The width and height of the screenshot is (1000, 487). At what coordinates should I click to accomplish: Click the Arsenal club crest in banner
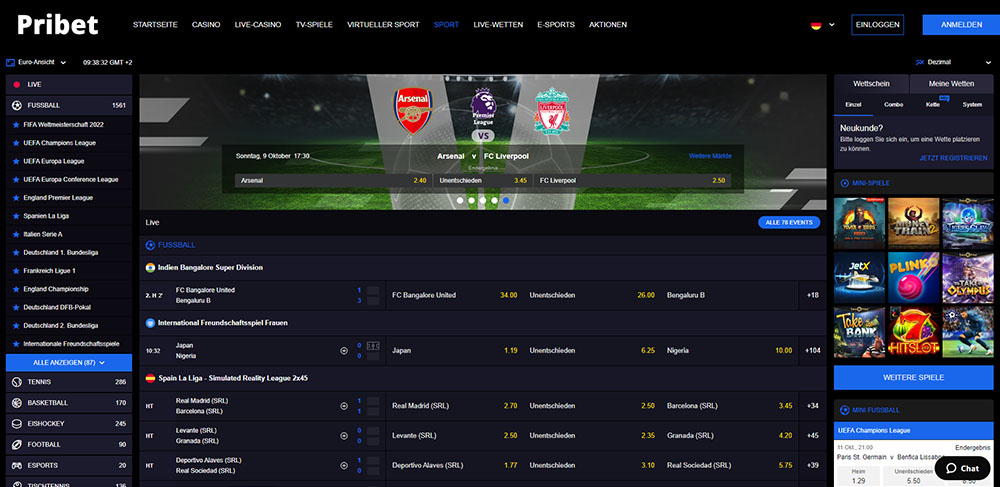(413, 110)
